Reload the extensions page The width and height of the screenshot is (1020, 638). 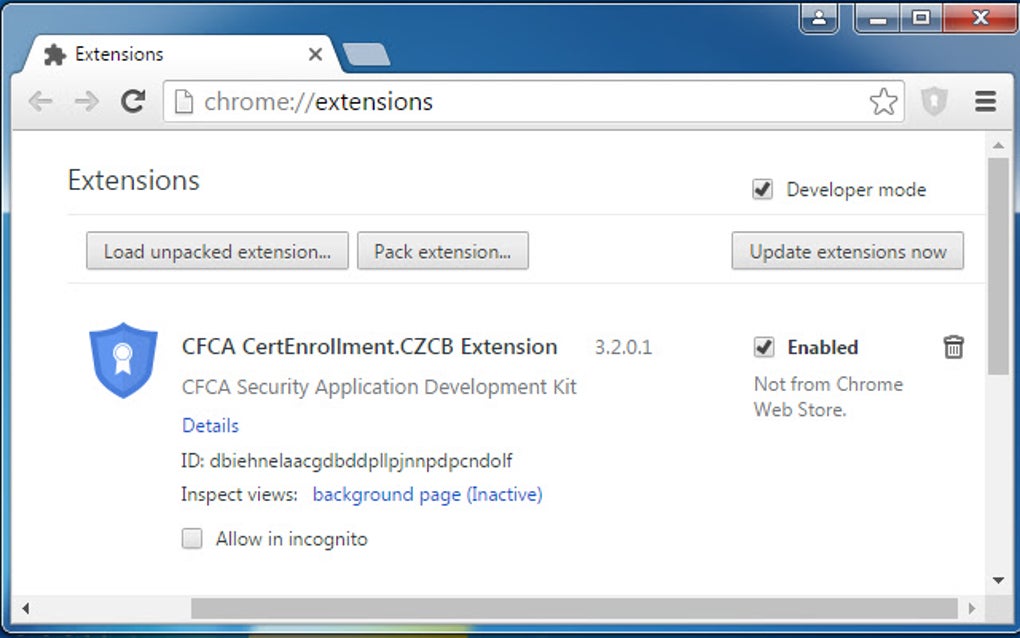(133, 101)
